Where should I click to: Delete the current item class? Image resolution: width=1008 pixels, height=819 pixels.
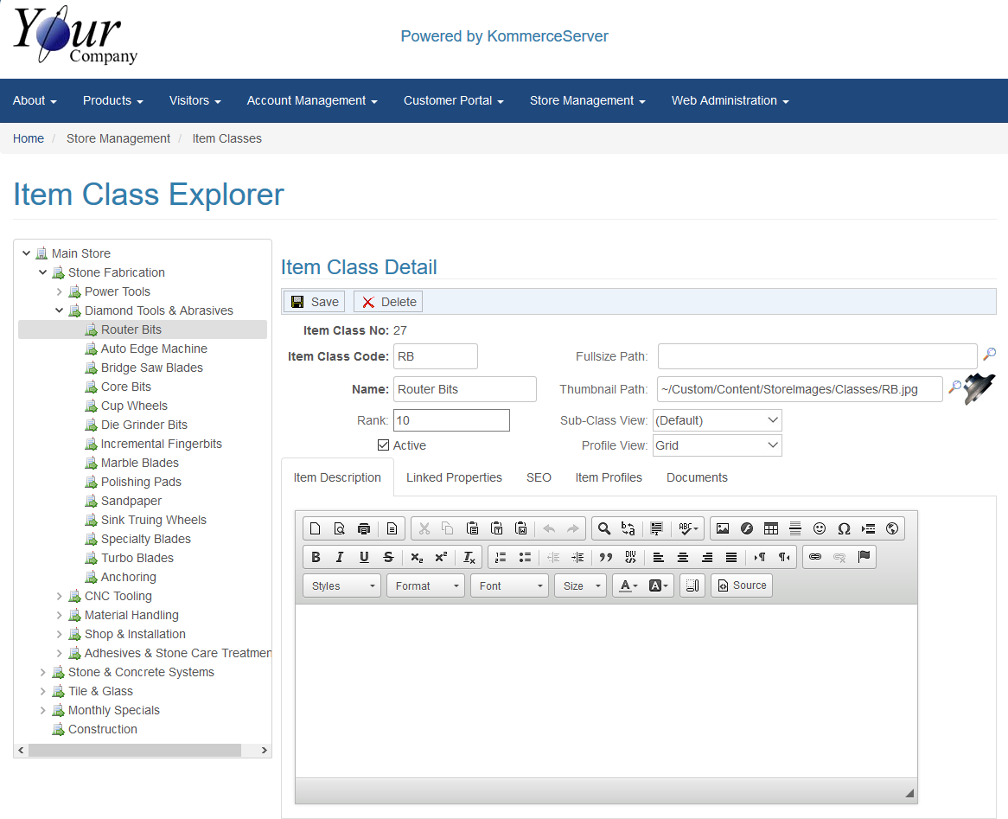pyautogui.click(x=388, y=302)
